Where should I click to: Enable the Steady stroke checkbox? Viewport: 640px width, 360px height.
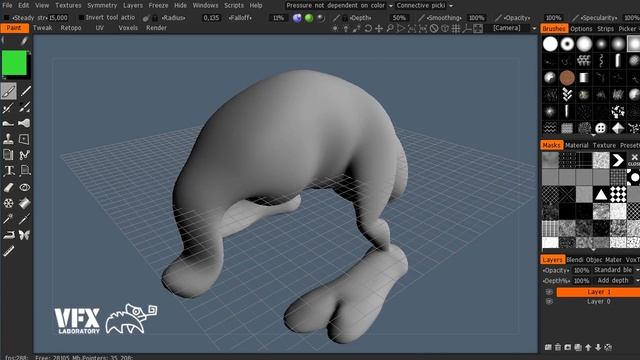[6, 18]
